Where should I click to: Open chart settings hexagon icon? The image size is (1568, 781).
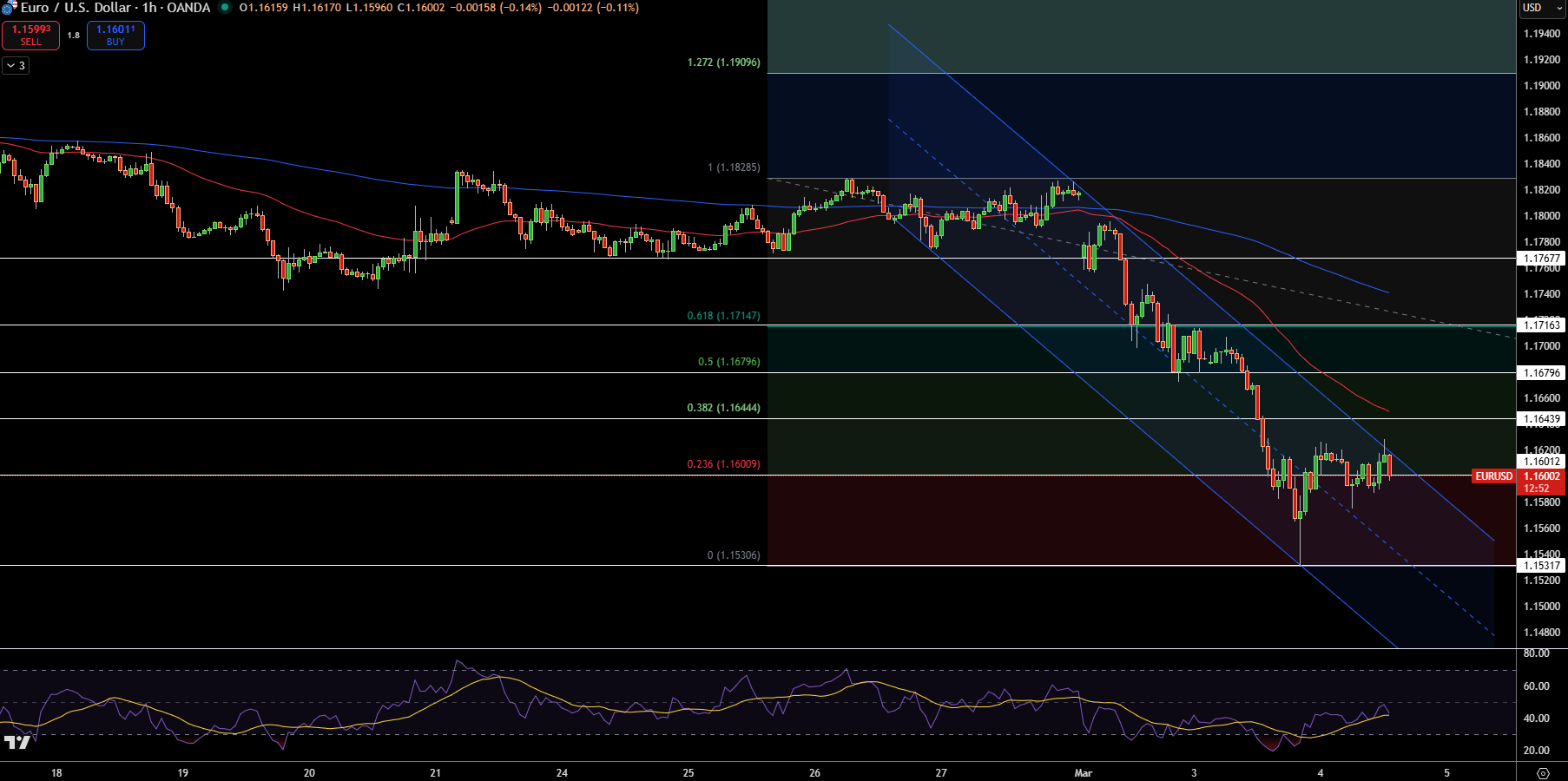click(1543, 773)
